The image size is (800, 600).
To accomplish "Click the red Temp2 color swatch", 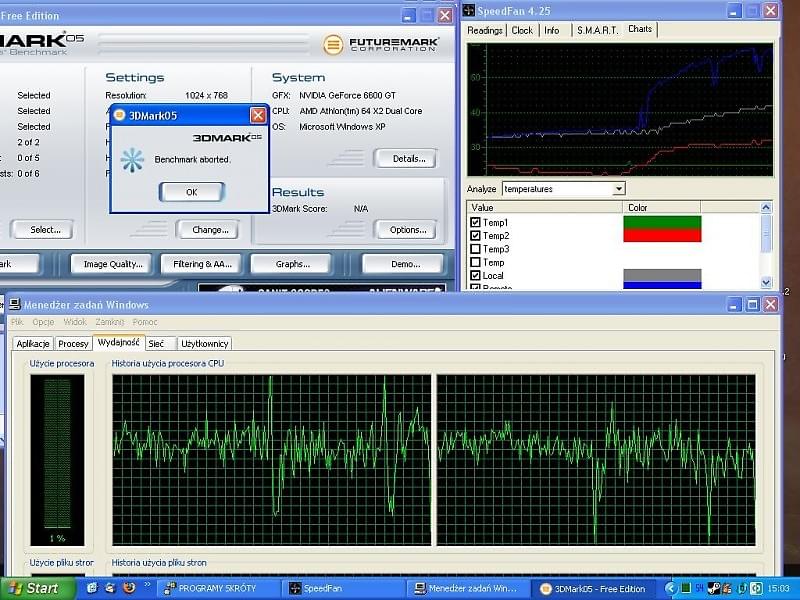I will [662, 235].
